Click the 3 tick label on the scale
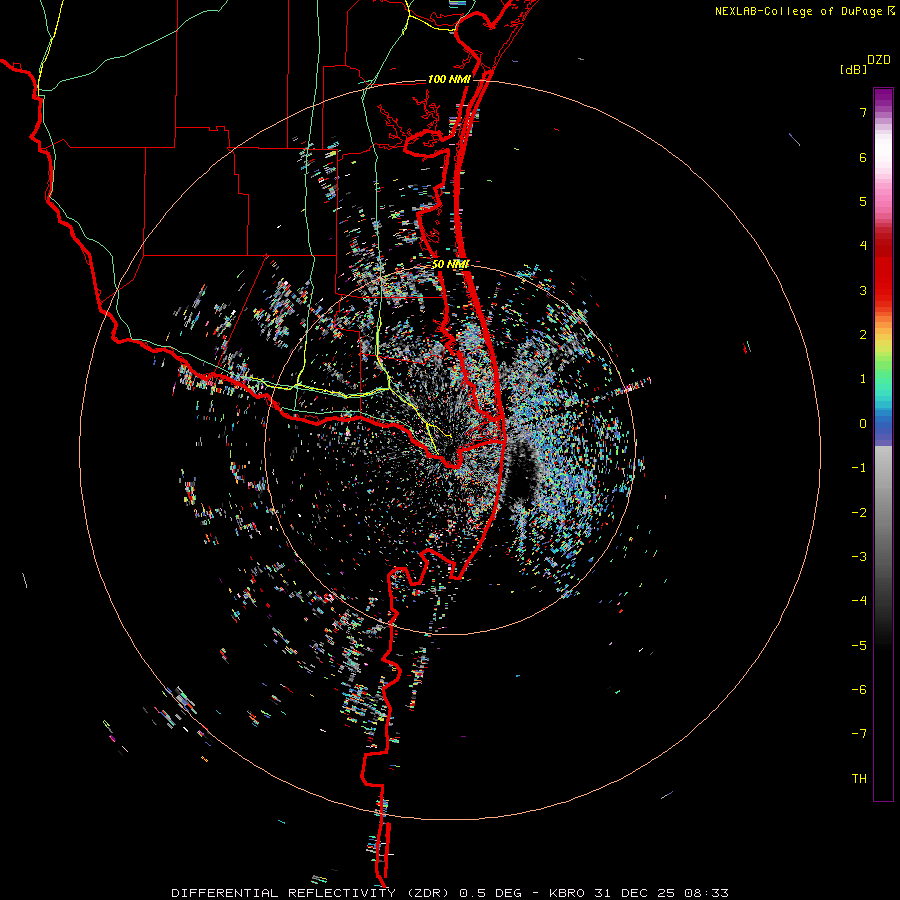The width and height of the screenshot is (900, 900). [863, 290]
